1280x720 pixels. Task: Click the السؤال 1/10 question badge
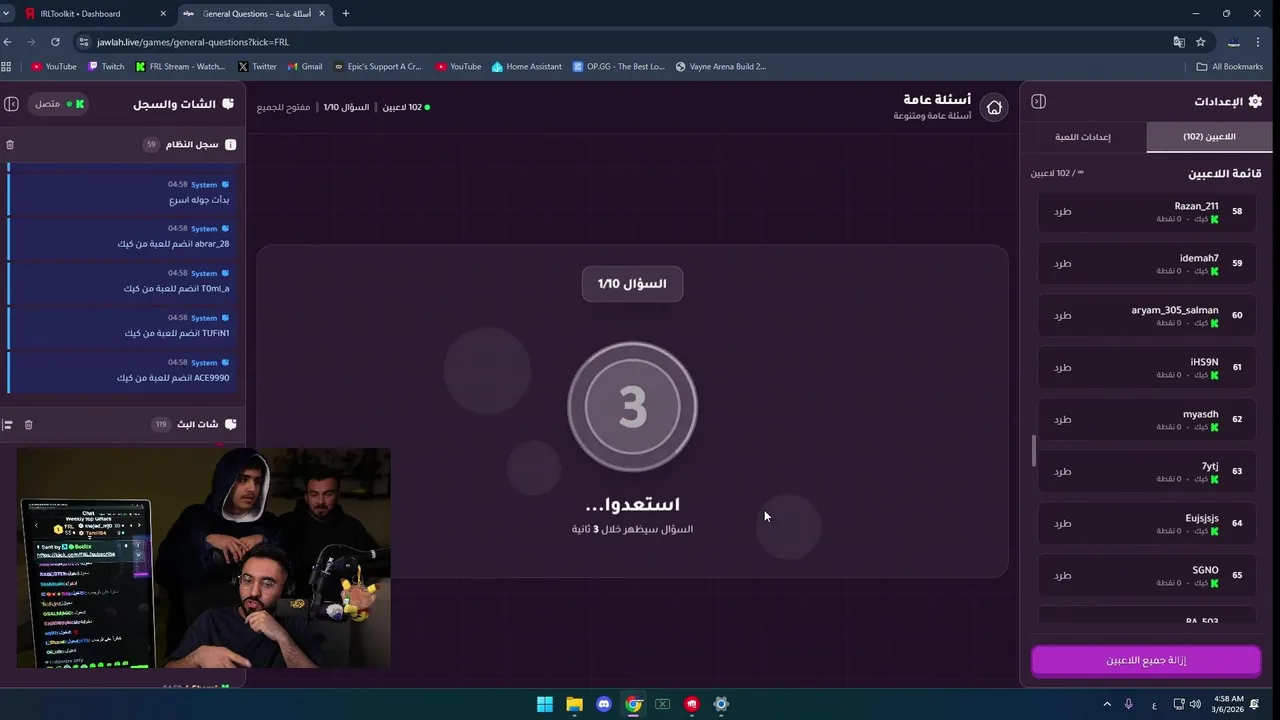pos(632,284)
